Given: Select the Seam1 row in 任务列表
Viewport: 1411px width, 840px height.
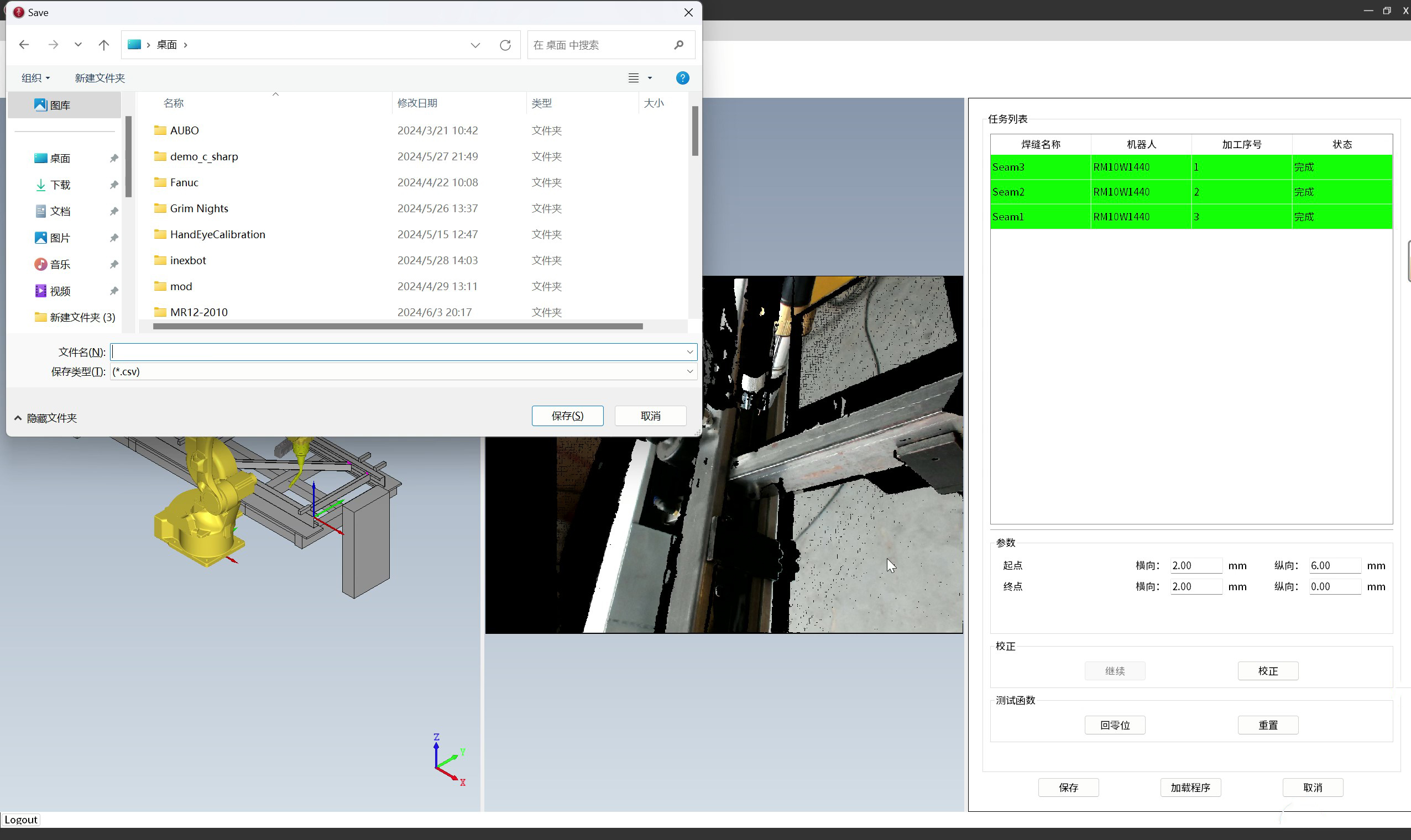Looking at the screenshot, I should [1191, 217].
